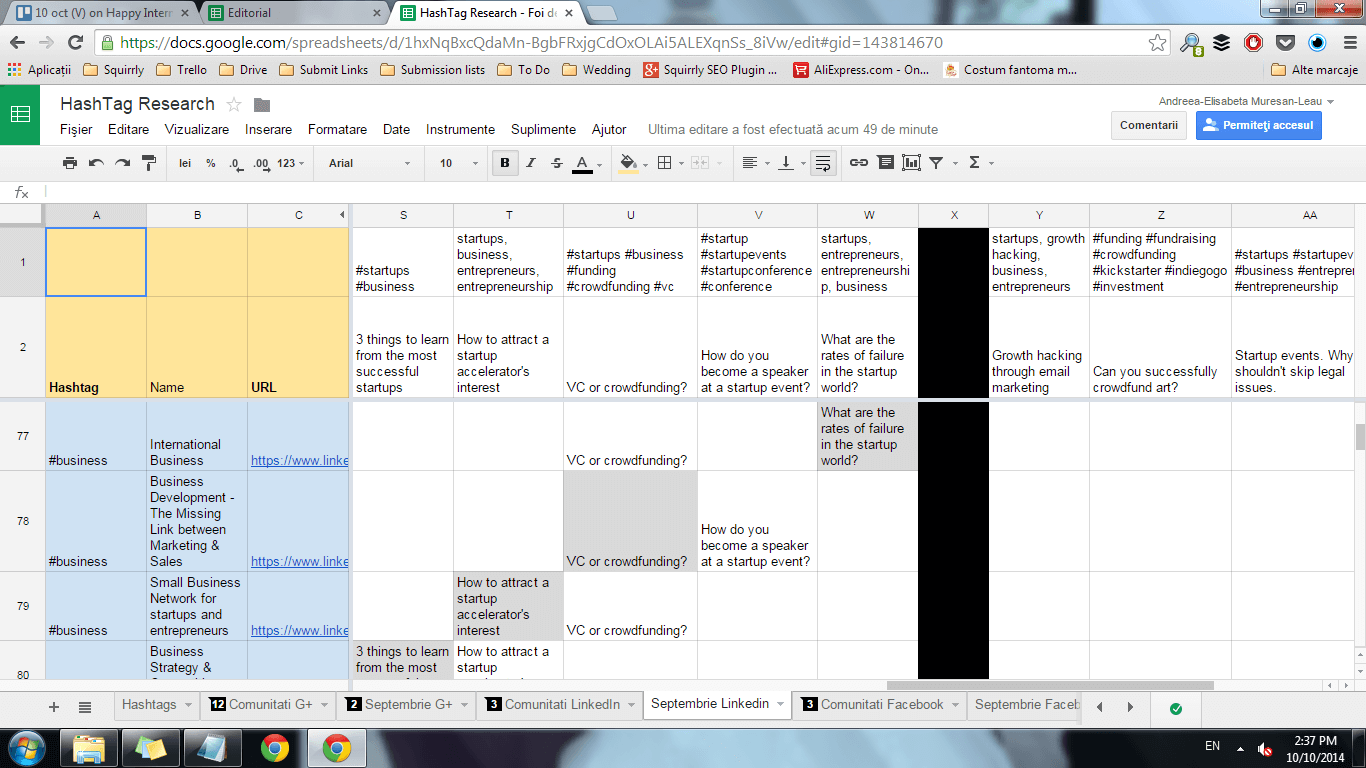Toggle bold formatting

click(505, 163)
